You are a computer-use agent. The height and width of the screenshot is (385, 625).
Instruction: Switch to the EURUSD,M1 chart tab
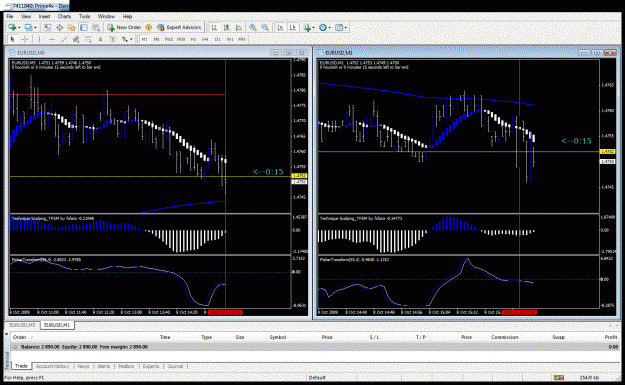[x=57, y=325]
